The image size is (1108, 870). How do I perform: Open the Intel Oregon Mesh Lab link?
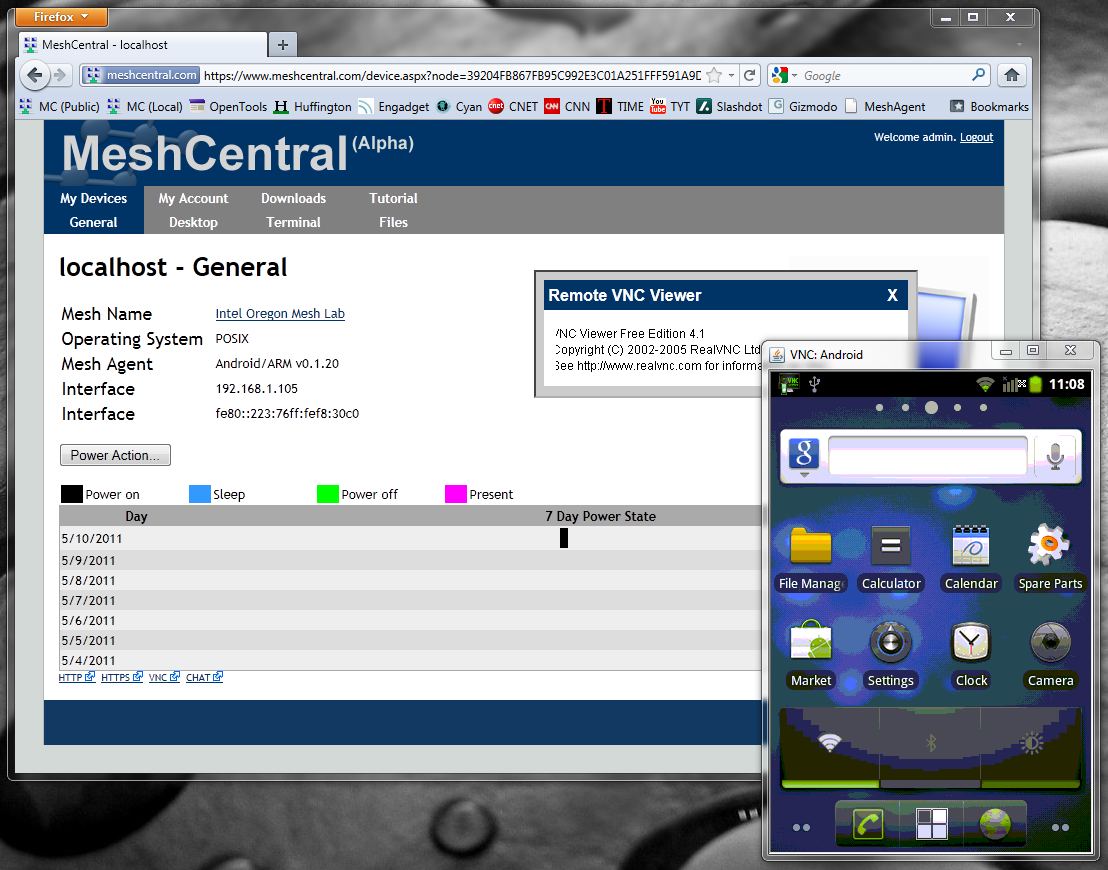280,314
